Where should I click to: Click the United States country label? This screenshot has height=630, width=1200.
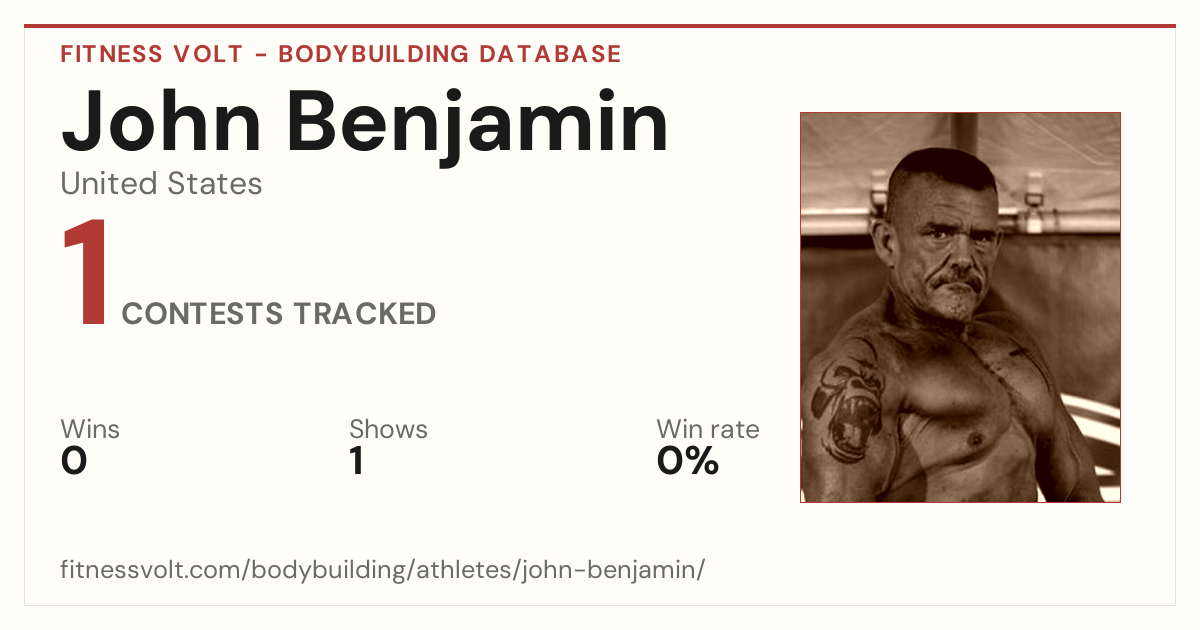coord(161,184)
